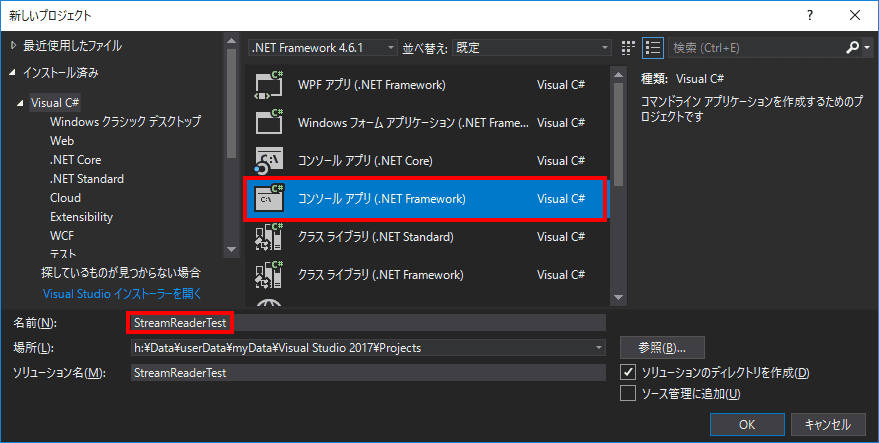The width and height of the screenshot is (879, 443).
Task: Select the .NET Standard category
Action: coord(87,179)
